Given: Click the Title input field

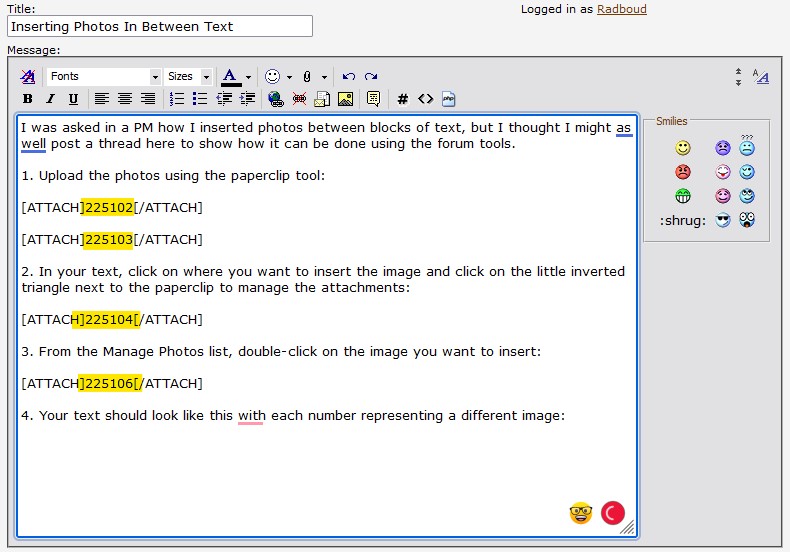Looking at the screenshot, I should [160, 26].
